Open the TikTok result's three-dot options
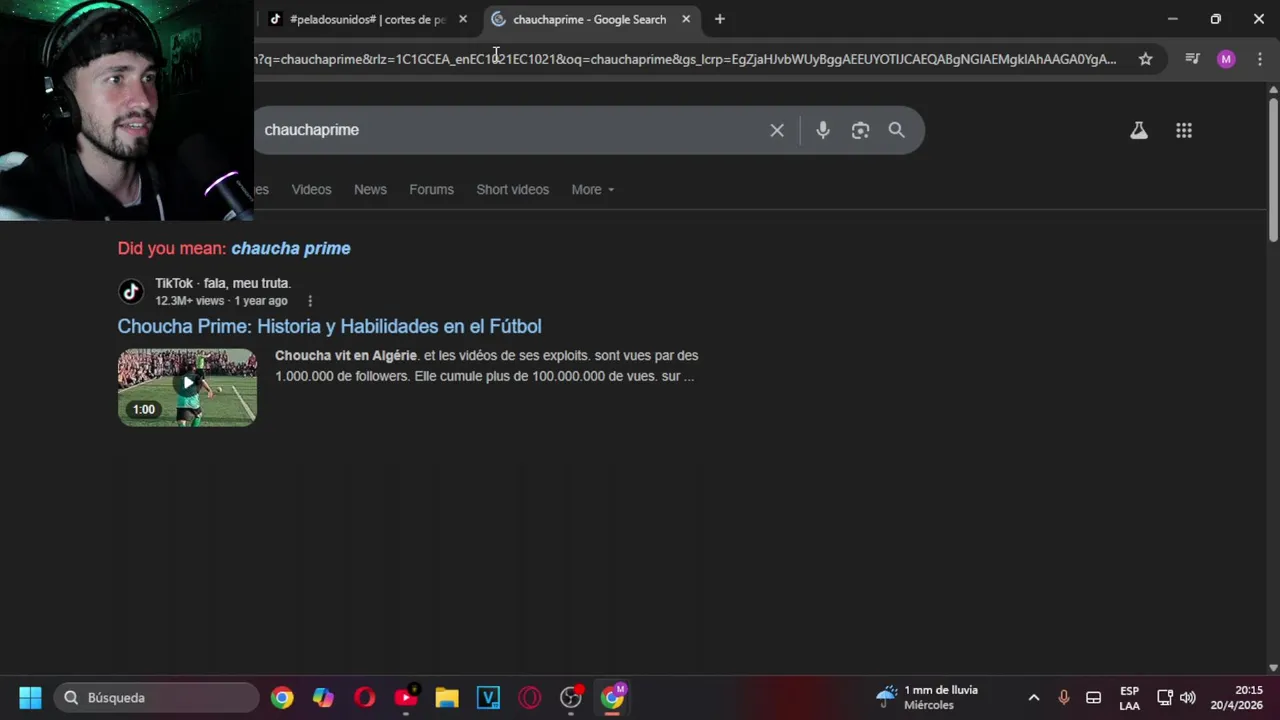The width and height of the screenshot is (1280, 720). click(310, 301)
